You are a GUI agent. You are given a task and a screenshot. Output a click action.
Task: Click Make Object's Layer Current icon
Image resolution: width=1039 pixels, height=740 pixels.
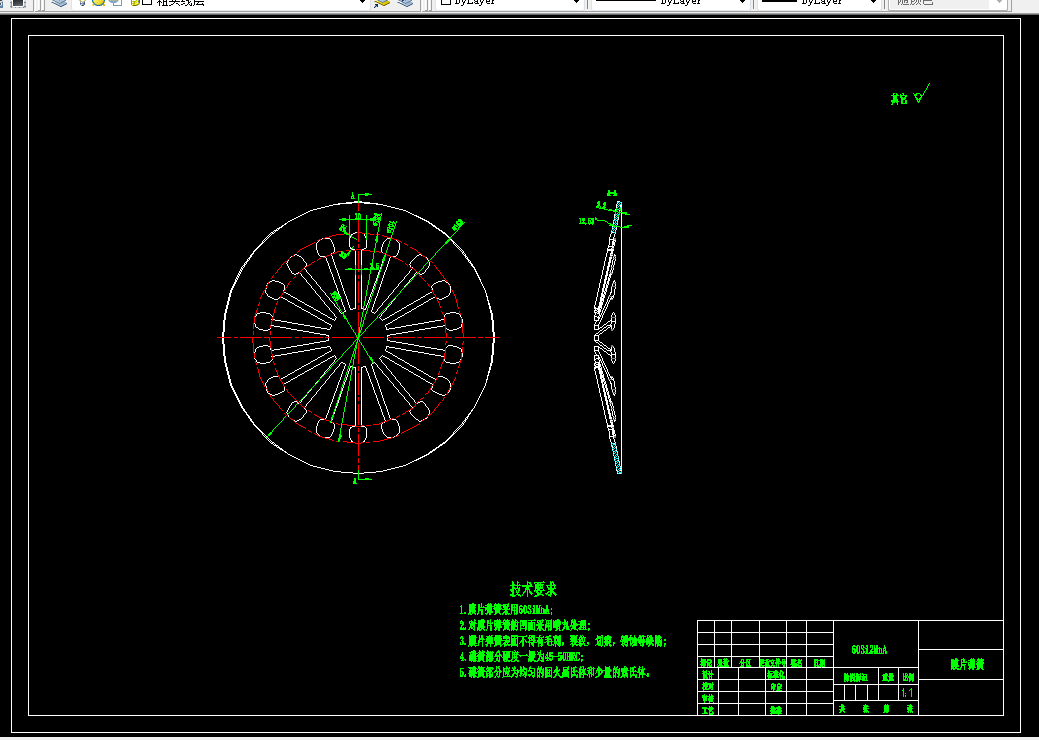(382, 3)
